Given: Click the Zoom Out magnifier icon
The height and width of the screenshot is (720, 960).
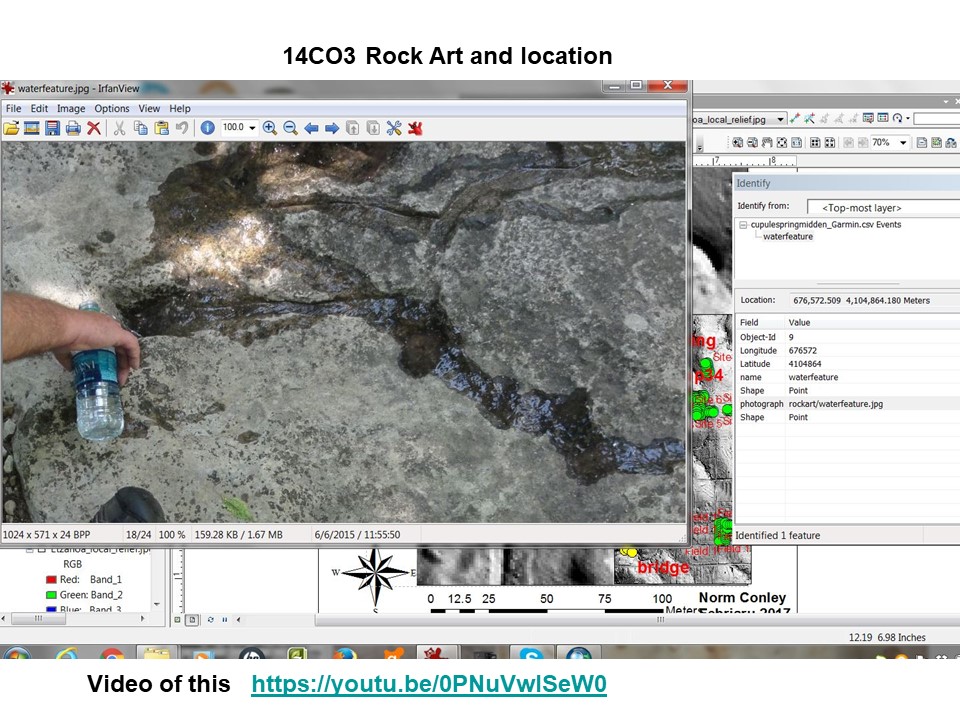Looking at the screenshot, I should pyautogui.click(x=290, y=128).
